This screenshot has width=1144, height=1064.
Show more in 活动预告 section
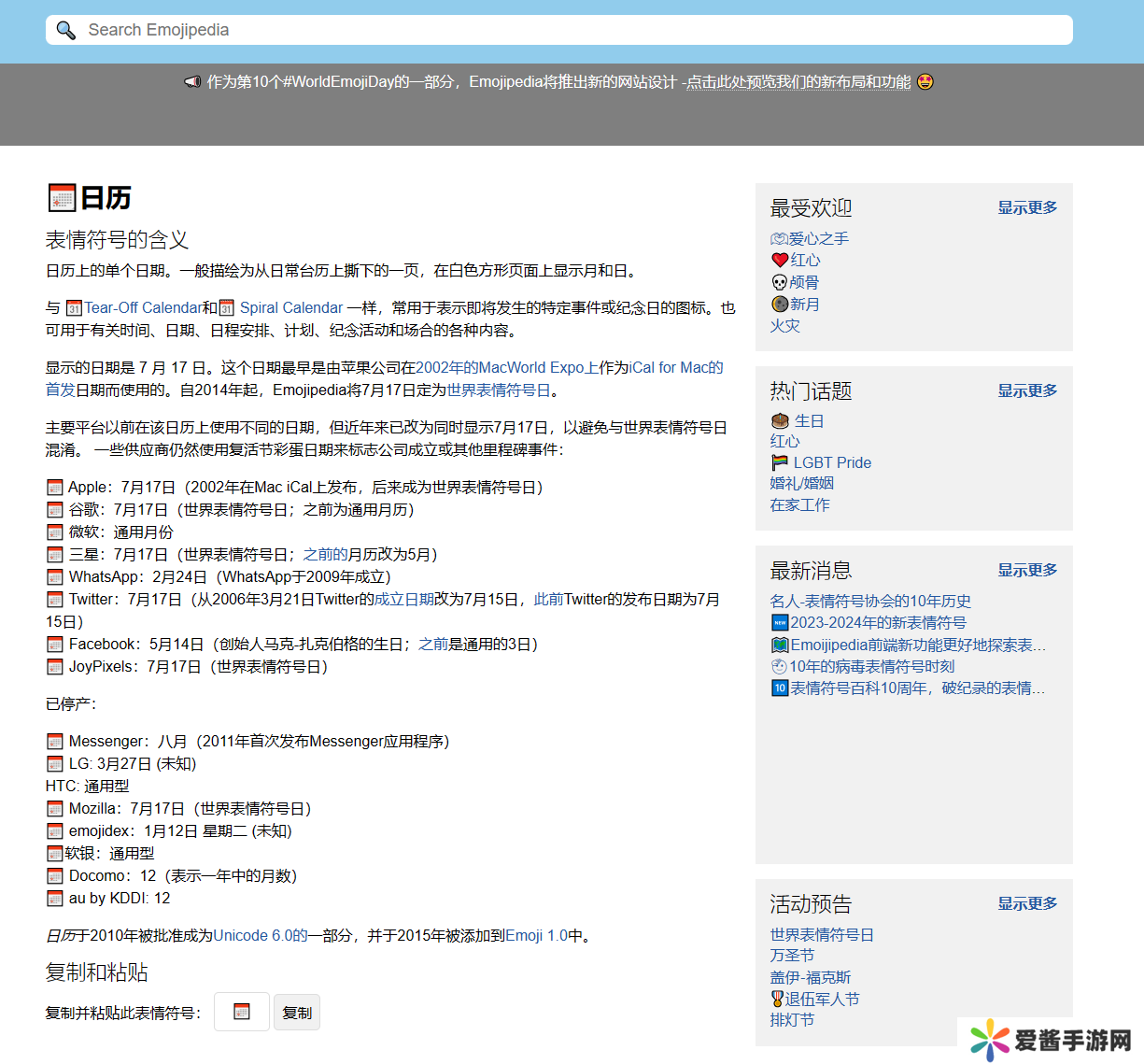1027,903
